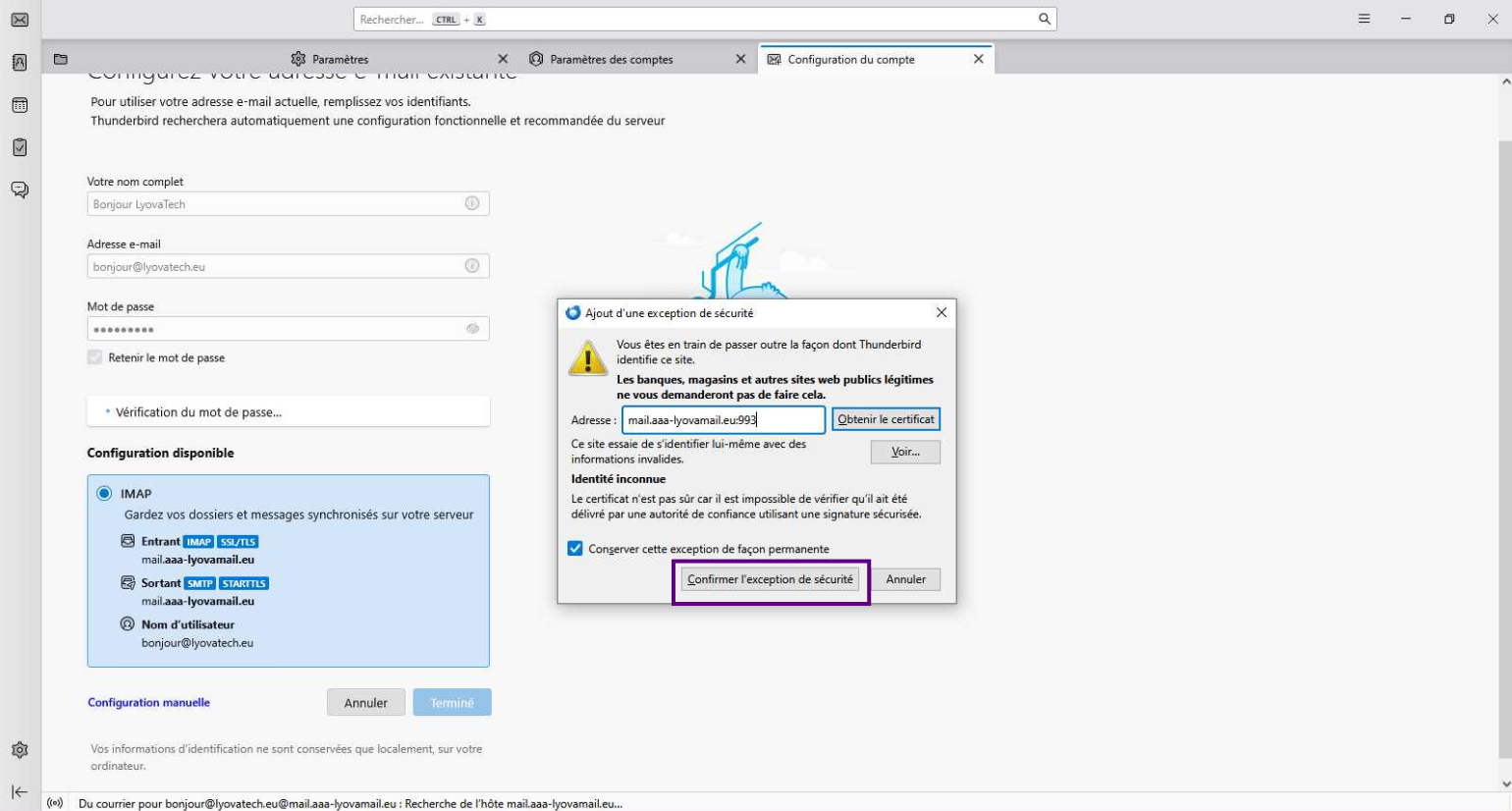1512x811 pixels.
Task: Close the Configuration du compte tab
Action: (x=978, y=59)
